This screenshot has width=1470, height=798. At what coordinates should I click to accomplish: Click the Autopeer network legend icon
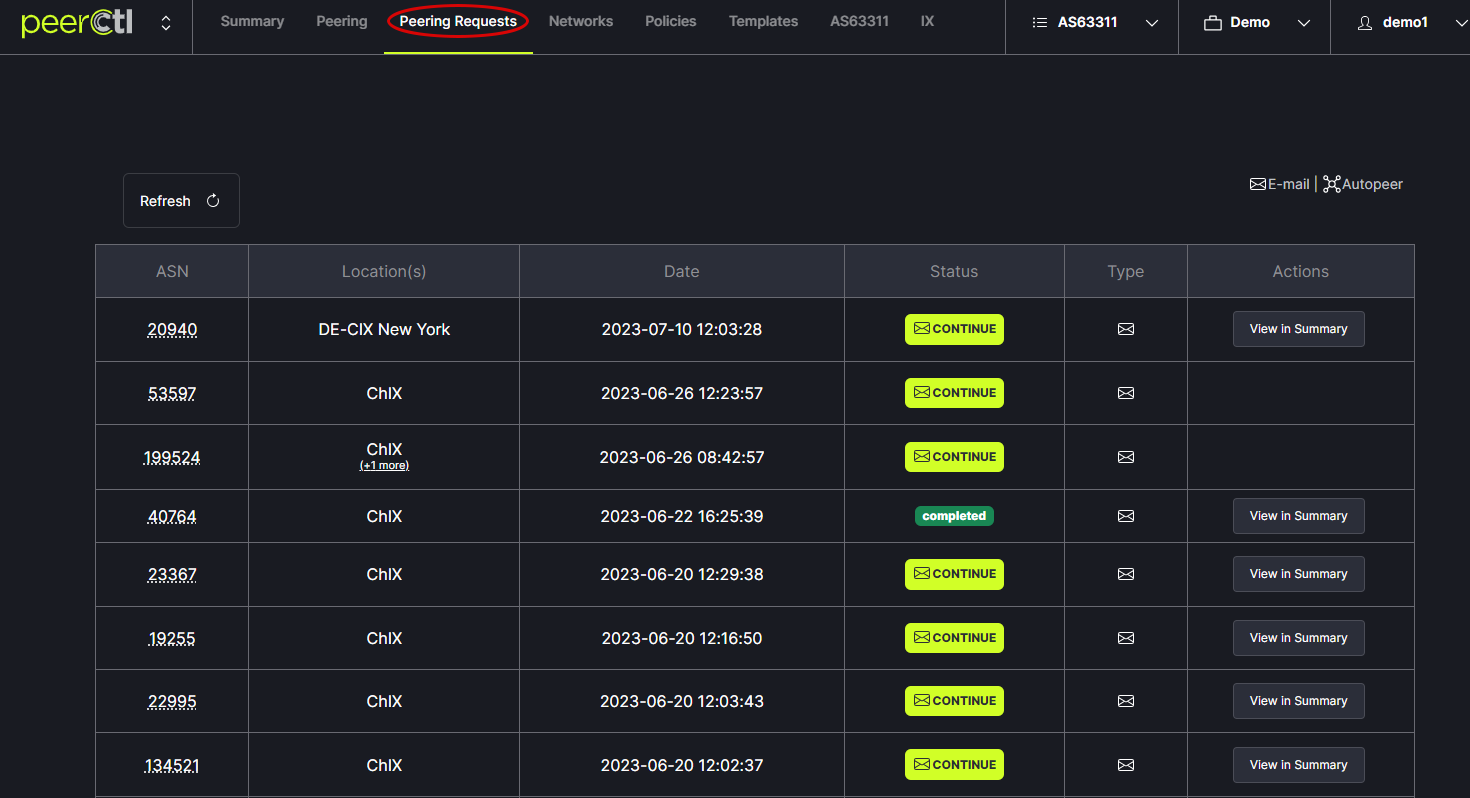pos(1331,184)
